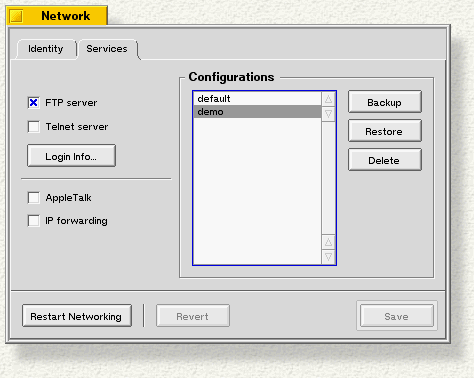The height and width of the screenshot is (378, 474).
Task: Click the Save button
Action: pyautogui.click(x=397, y=316)
